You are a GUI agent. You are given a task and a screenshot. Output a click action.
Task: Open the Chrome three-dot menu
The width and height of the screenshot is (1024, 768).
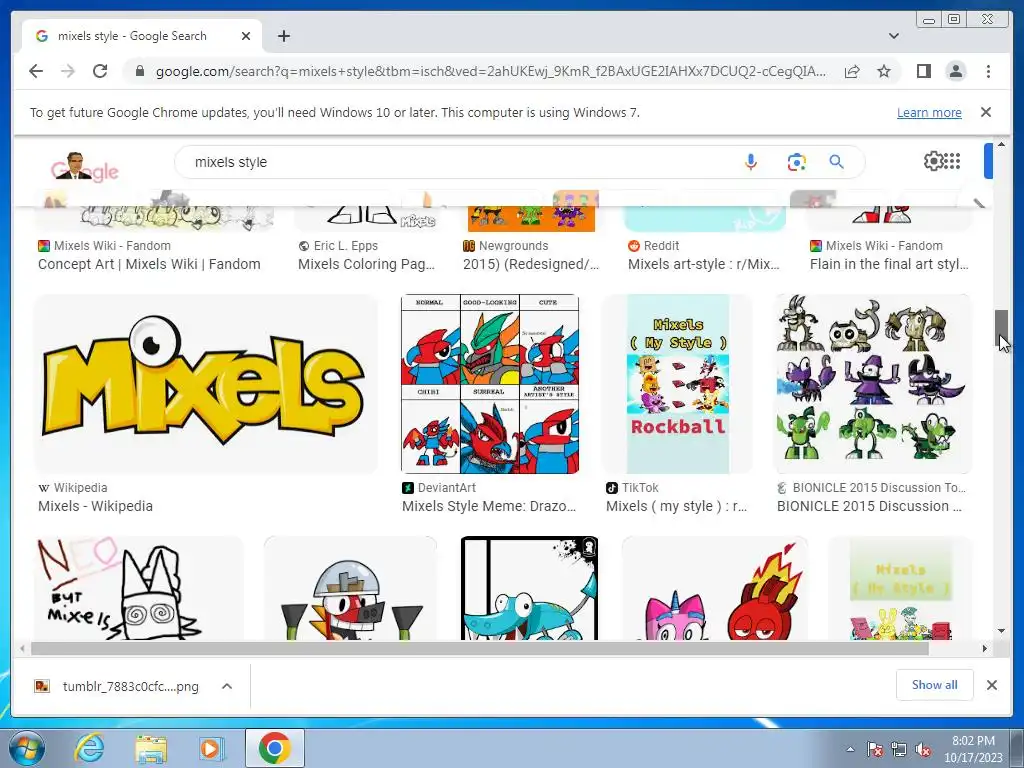(988, 71)
